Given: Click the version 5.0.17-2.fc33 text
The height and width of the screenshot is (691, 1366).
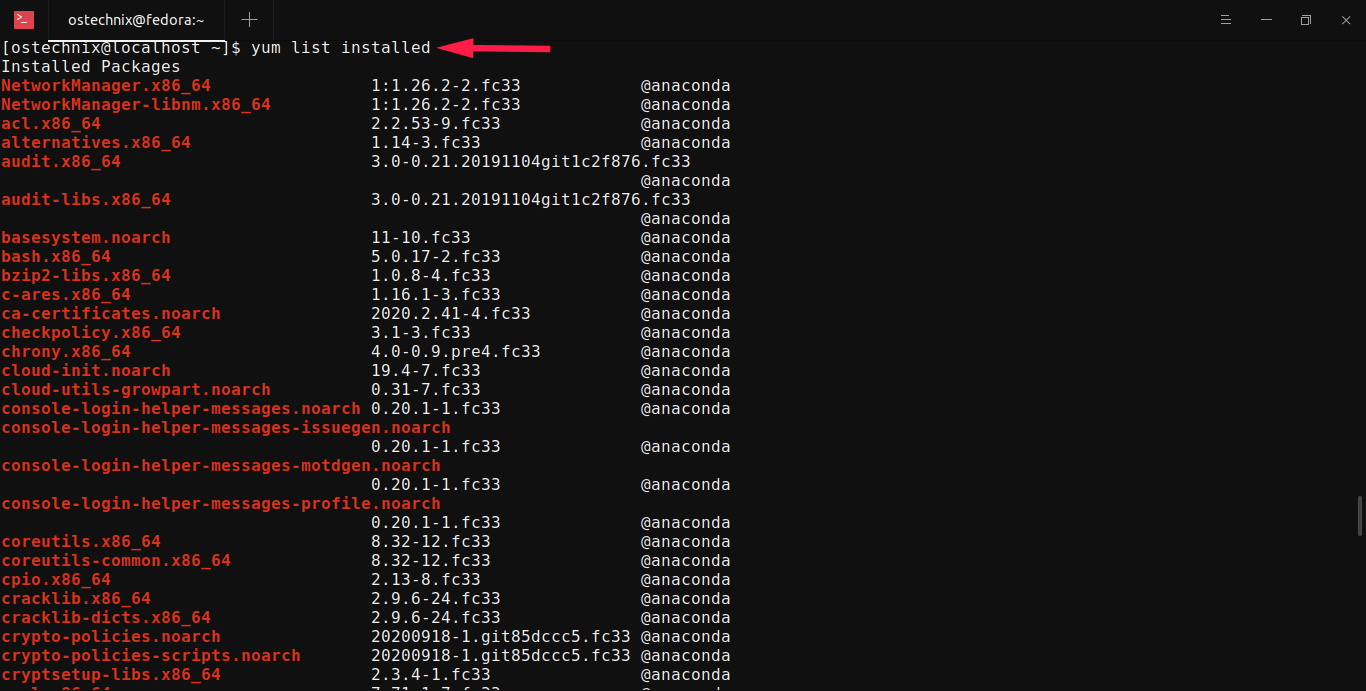Looking at the screenshot, I should 434,256.
